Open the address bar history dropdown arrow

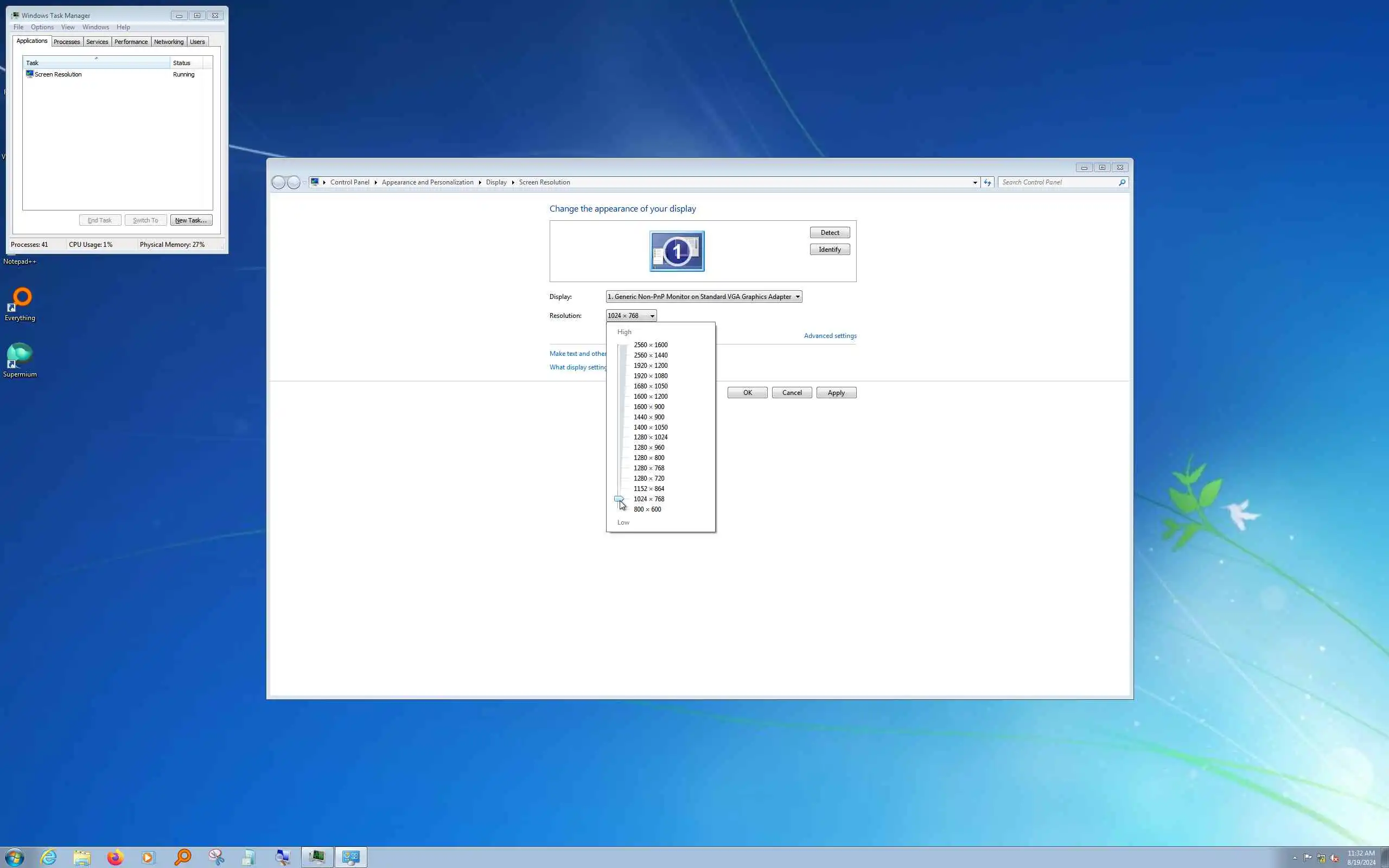click(x=974, y=183)
